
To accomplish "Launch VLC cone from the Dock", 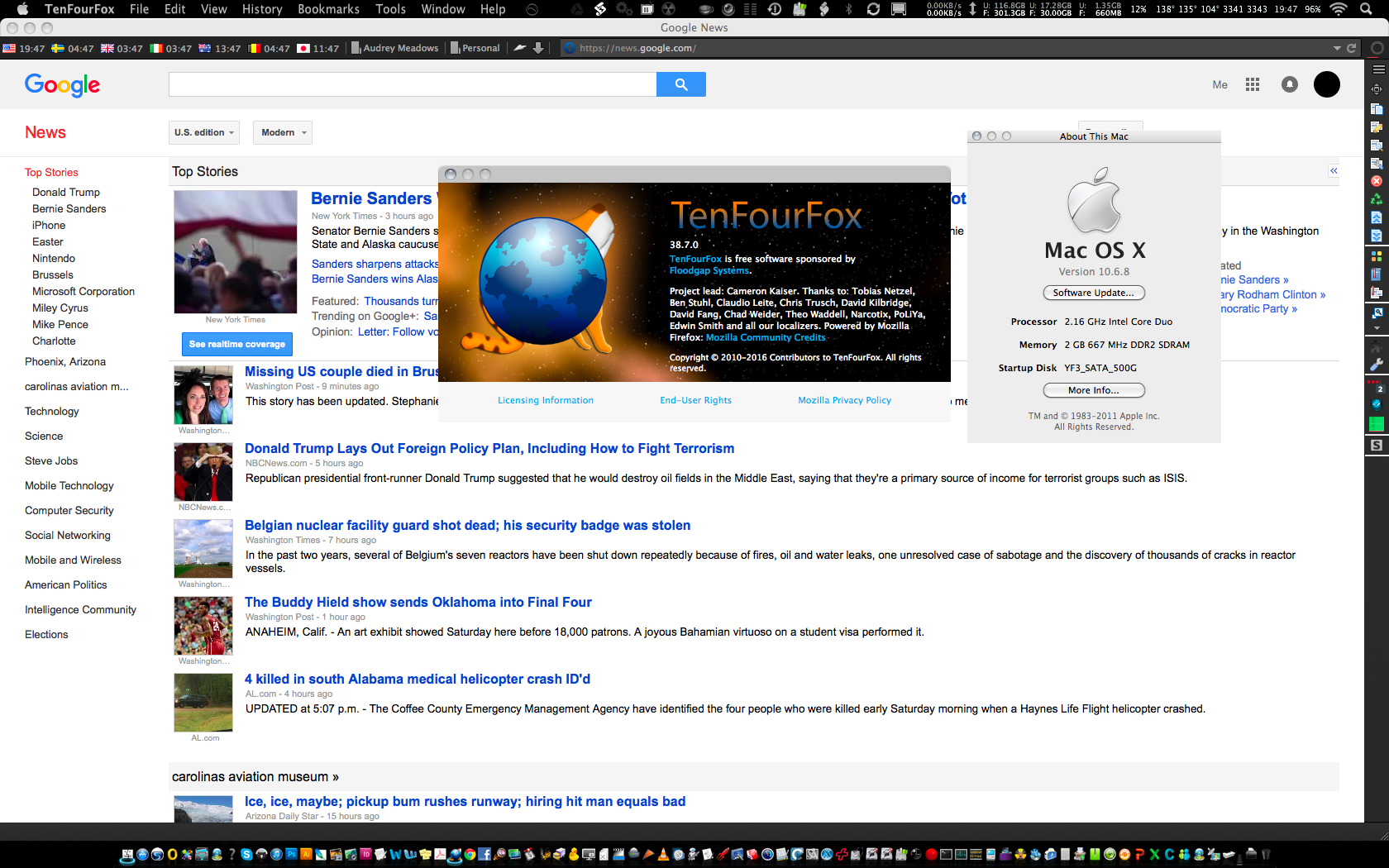I will (663, 855).
